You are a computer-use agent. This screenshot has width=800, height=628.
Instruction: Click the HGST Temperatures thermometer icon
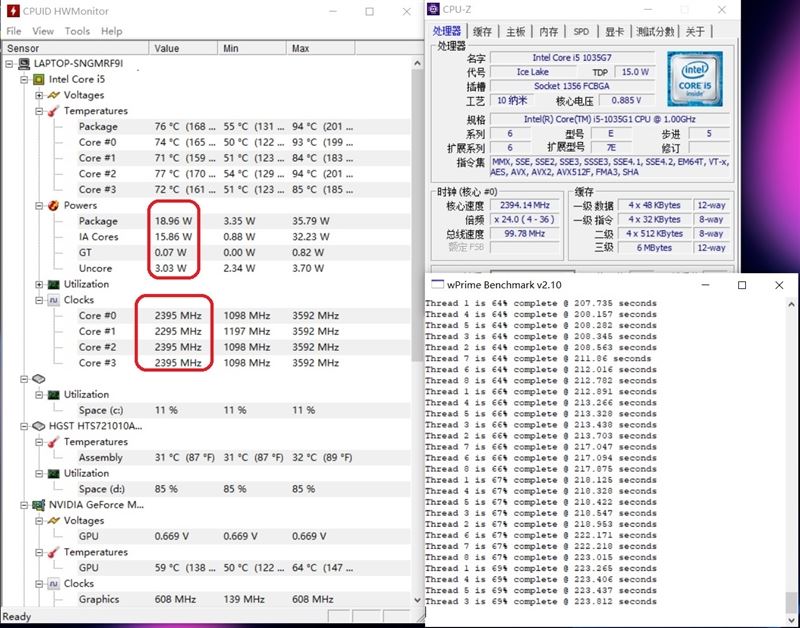54,442
